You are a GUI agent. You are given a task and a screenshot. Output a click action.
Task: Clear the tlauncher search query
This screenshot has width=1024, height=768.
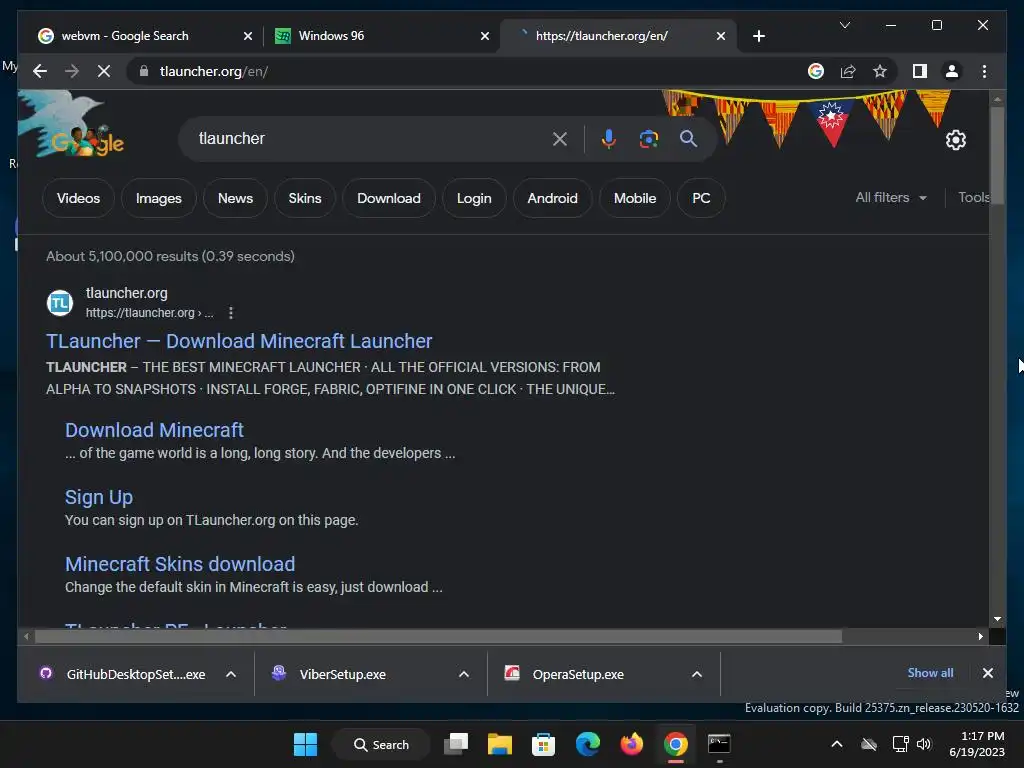tap(560, 138)
